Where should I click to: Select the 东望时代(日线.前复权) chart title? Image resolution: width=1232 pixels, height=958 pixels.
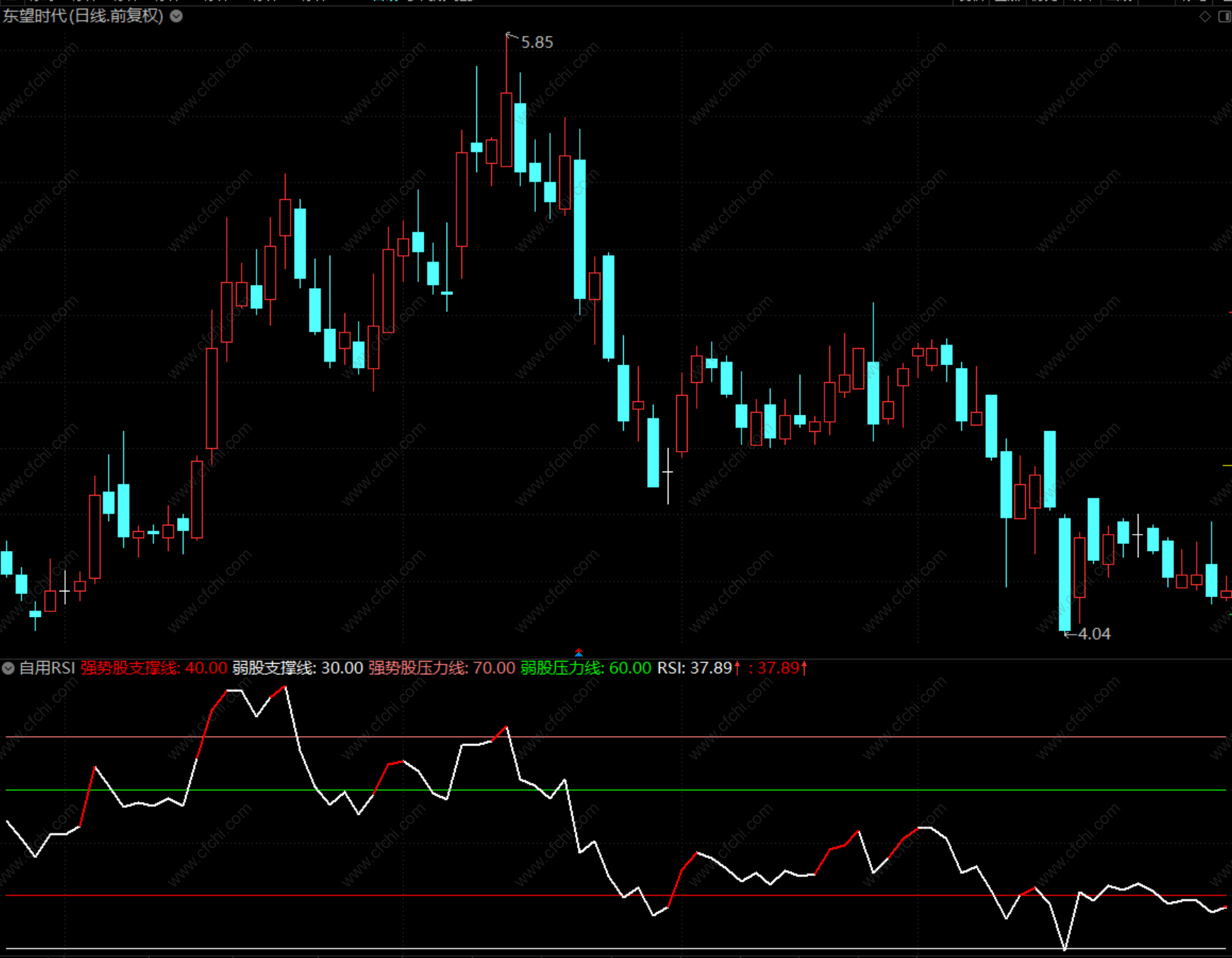pos(83,16)
